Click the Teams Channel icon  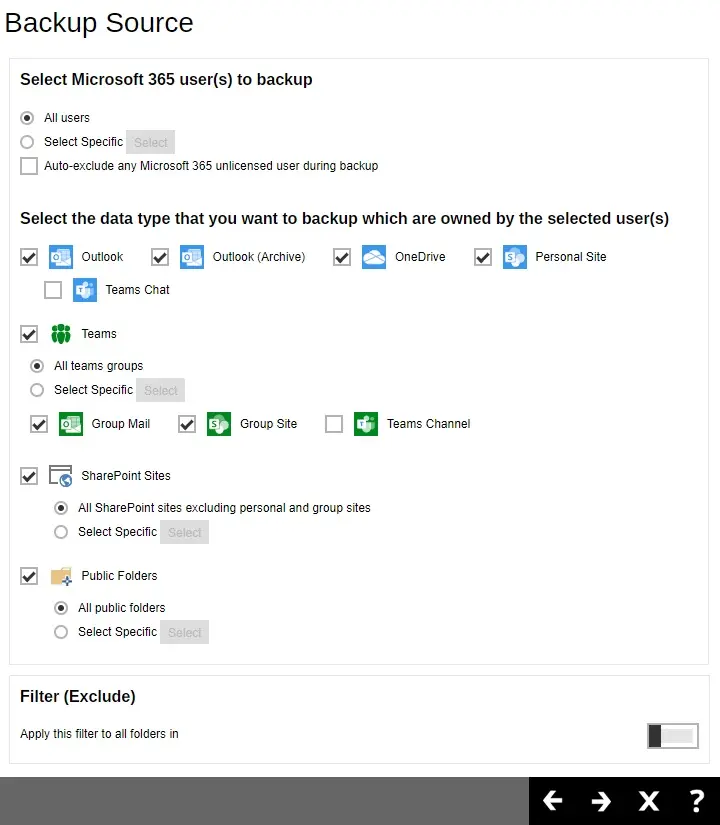(366, 424)
